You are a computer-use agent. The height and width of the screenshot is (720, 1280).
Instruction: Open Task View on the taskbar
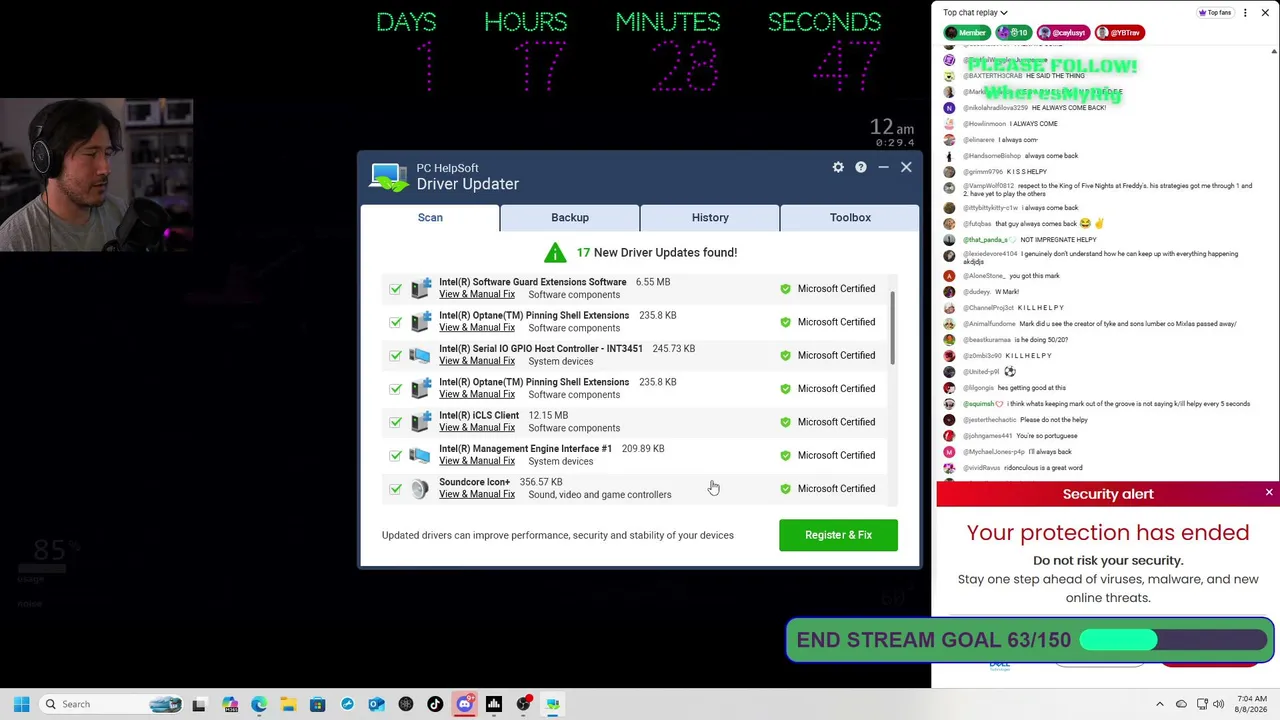199,704
